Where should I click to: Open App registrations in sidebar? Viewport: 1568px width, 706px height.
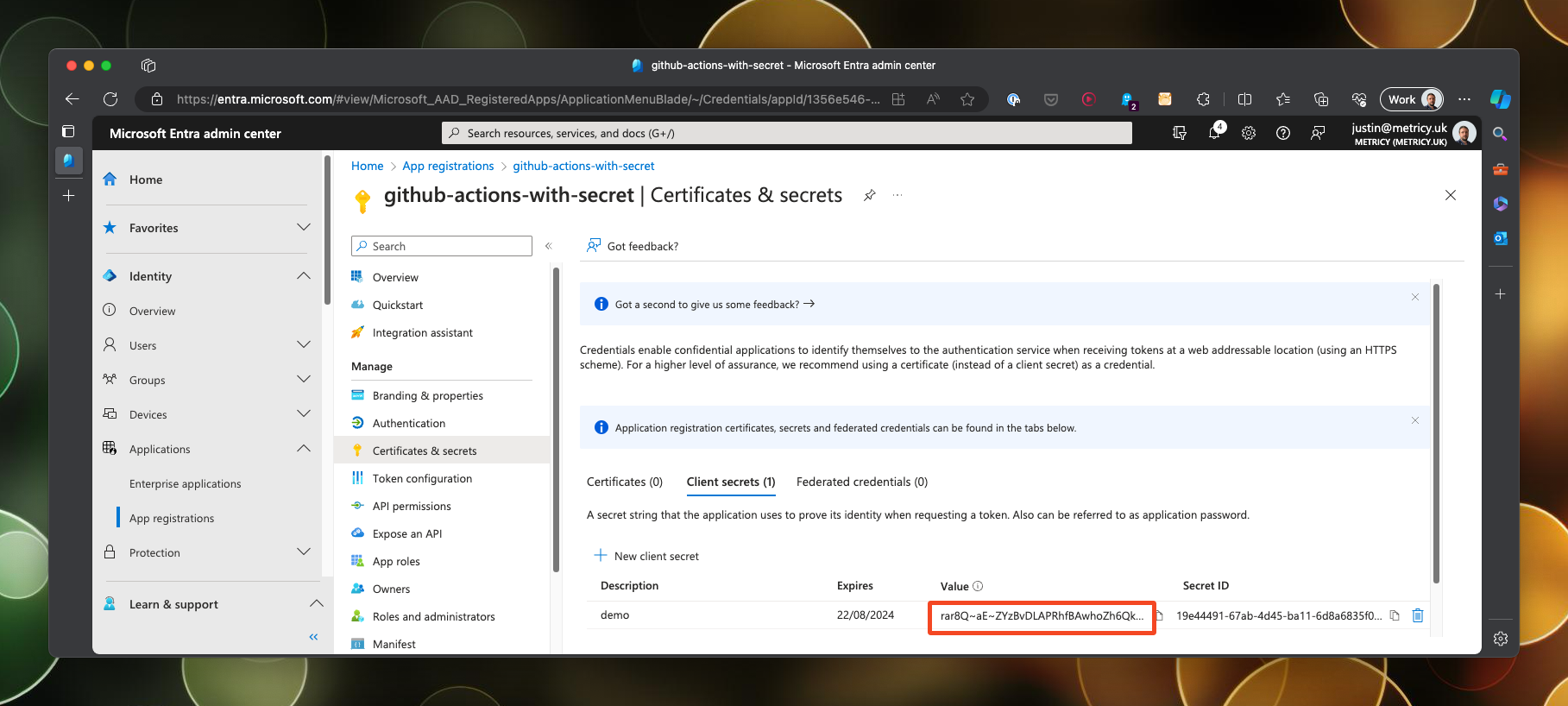[x=172, y=519]
